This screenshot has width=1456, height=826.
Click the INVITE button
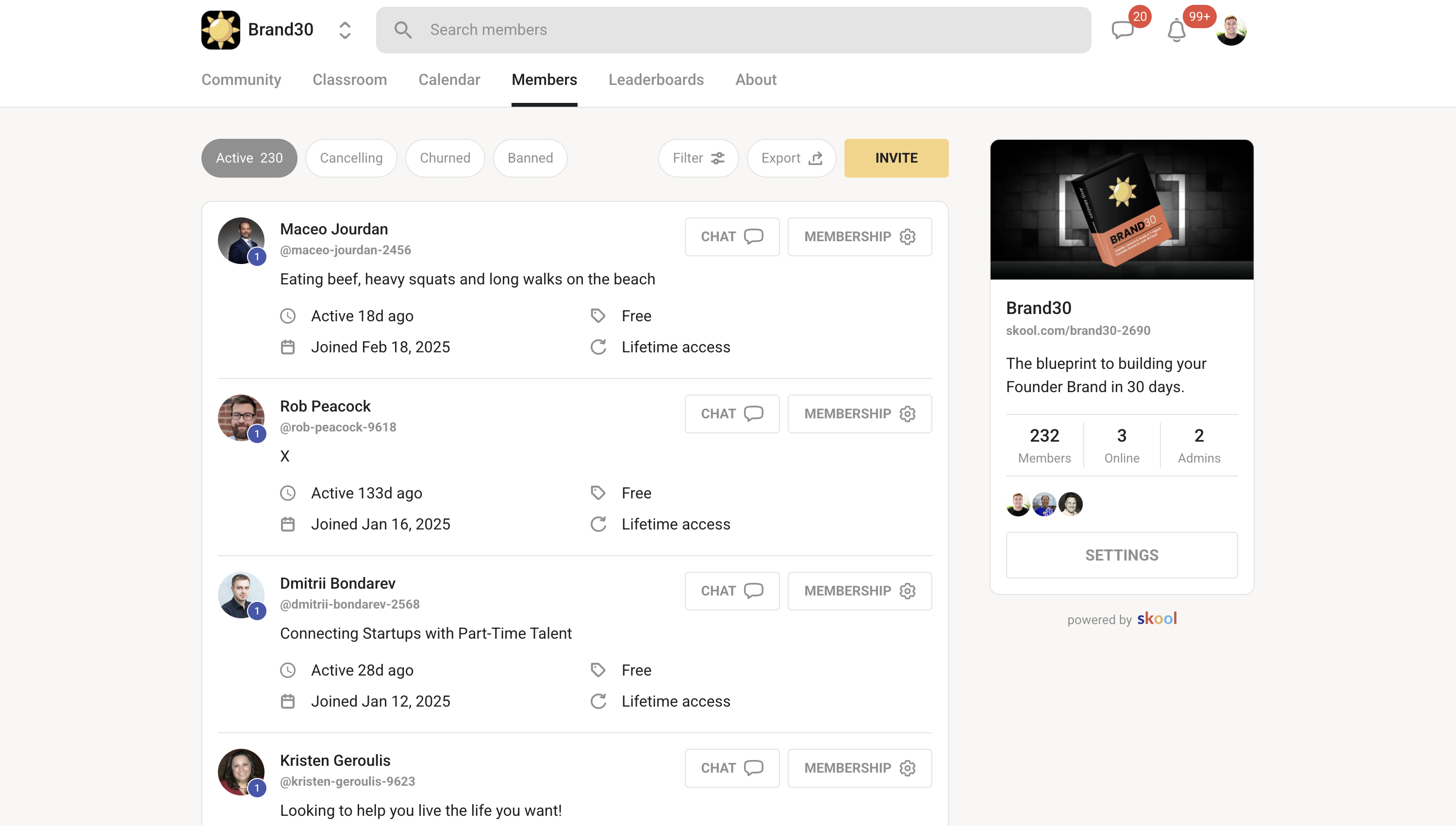896,158
